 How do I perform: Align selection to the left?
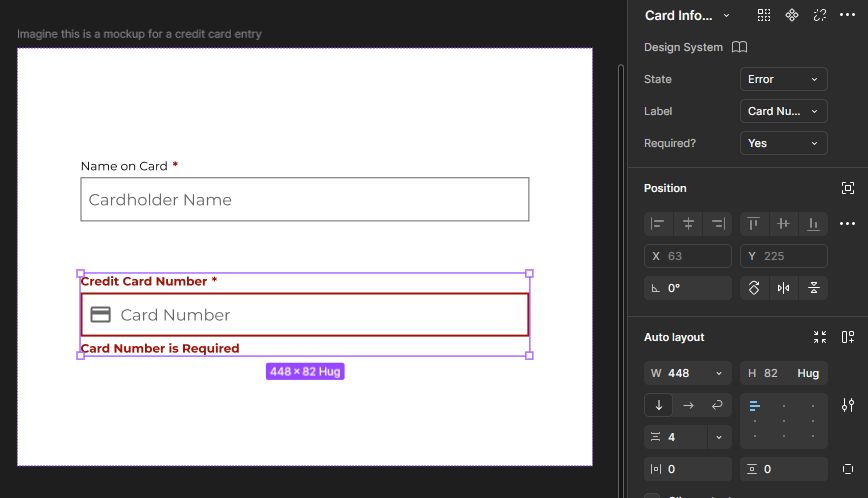tap(657, 224)
